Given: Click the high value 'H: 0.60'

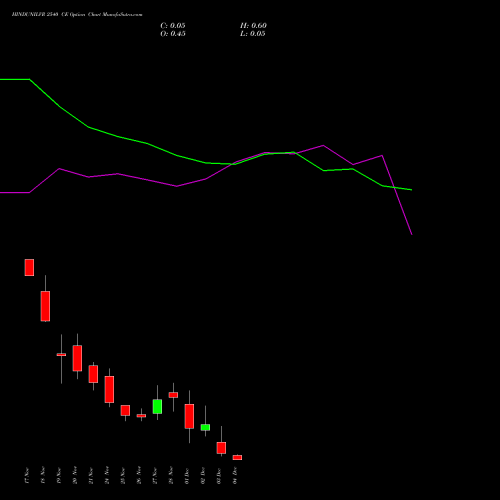Looking at the screenshot, I should coord(253,26).
